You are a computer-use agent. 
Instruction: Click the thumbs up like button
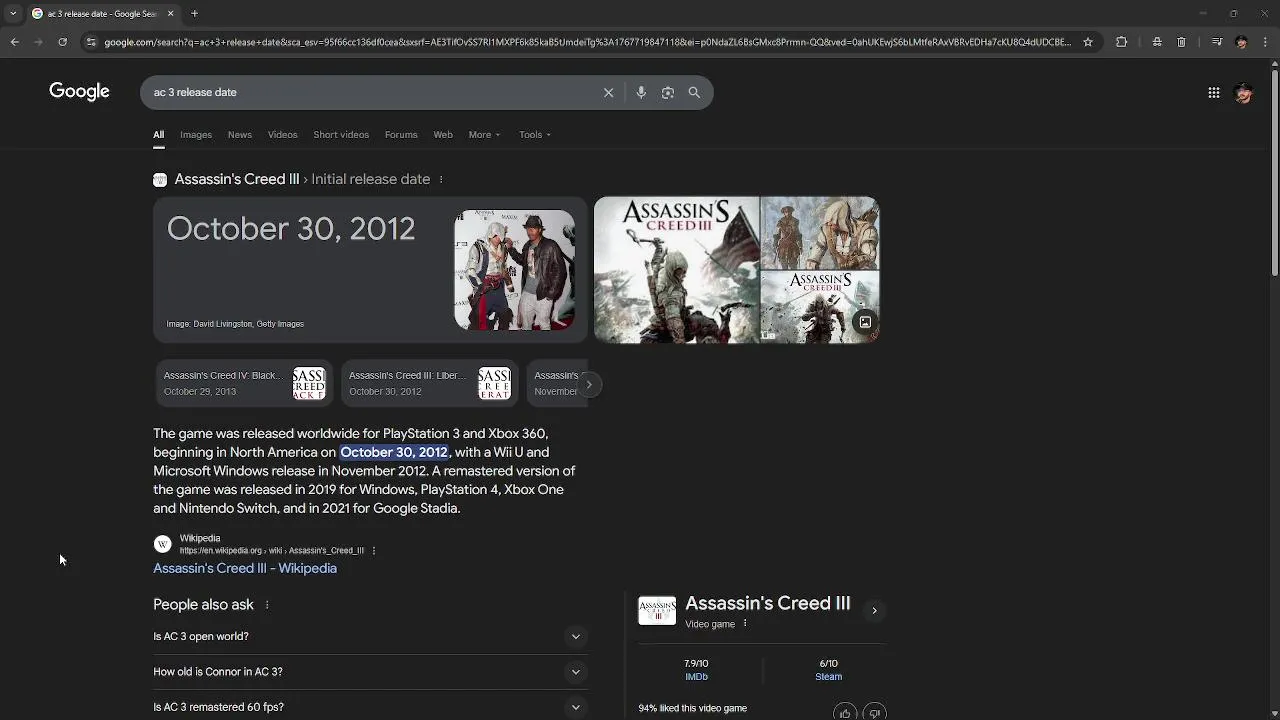845,712
